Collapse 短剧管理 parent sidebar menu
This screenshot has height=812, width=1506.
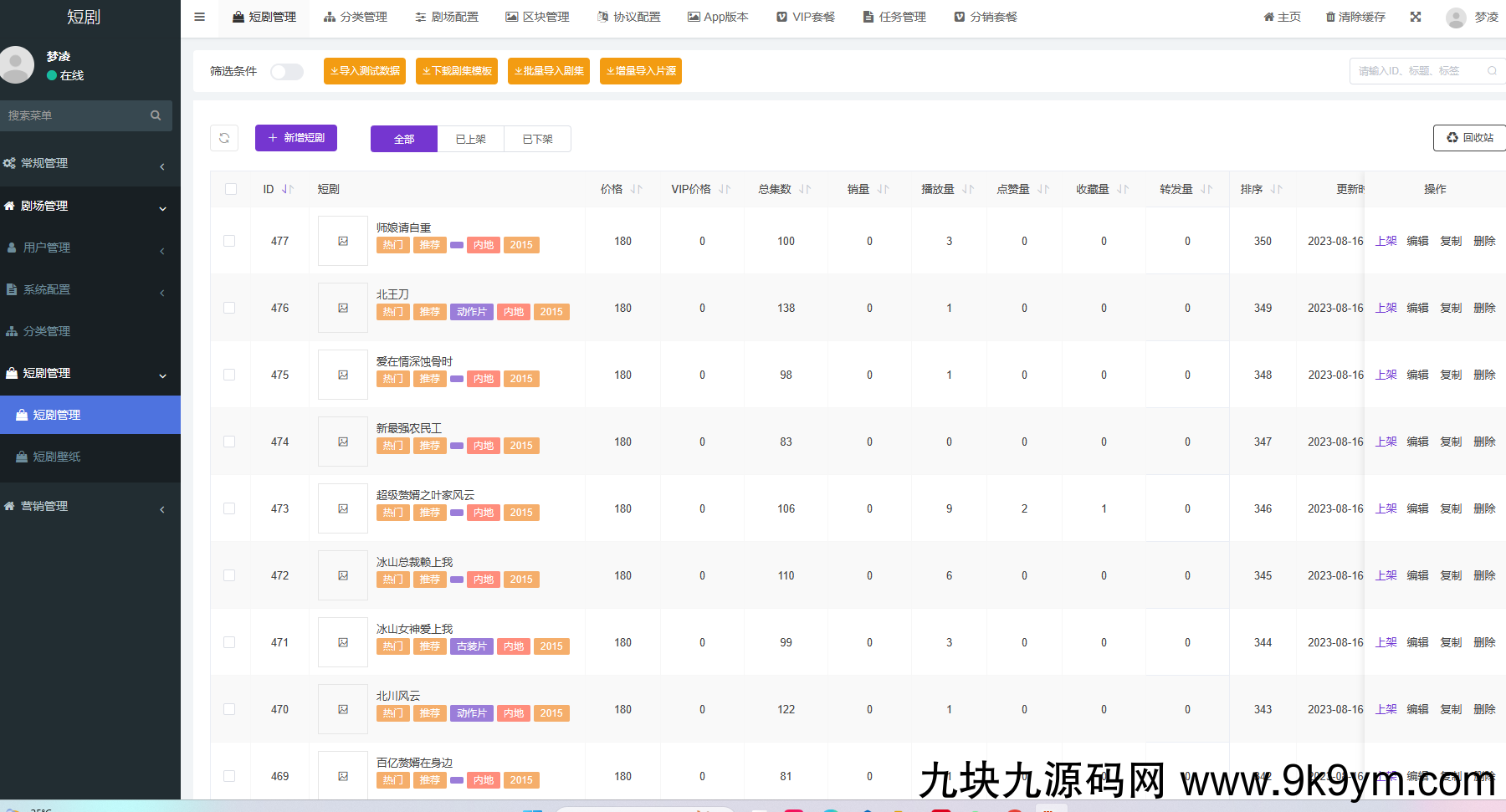point(90,373)
